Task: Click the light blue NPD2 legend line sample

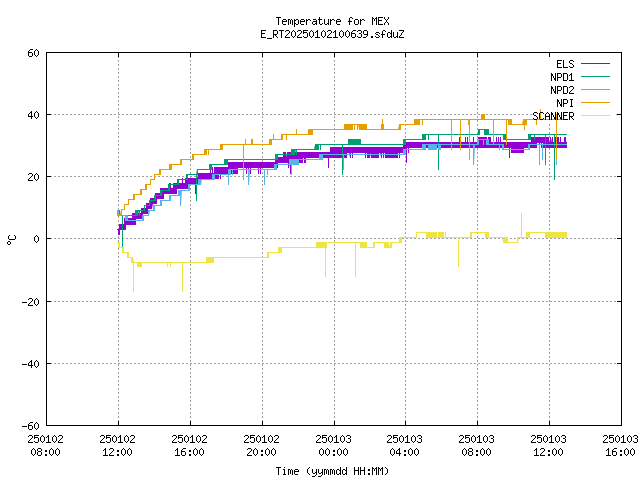Action: pyautogui.click(x=595, y=89)
